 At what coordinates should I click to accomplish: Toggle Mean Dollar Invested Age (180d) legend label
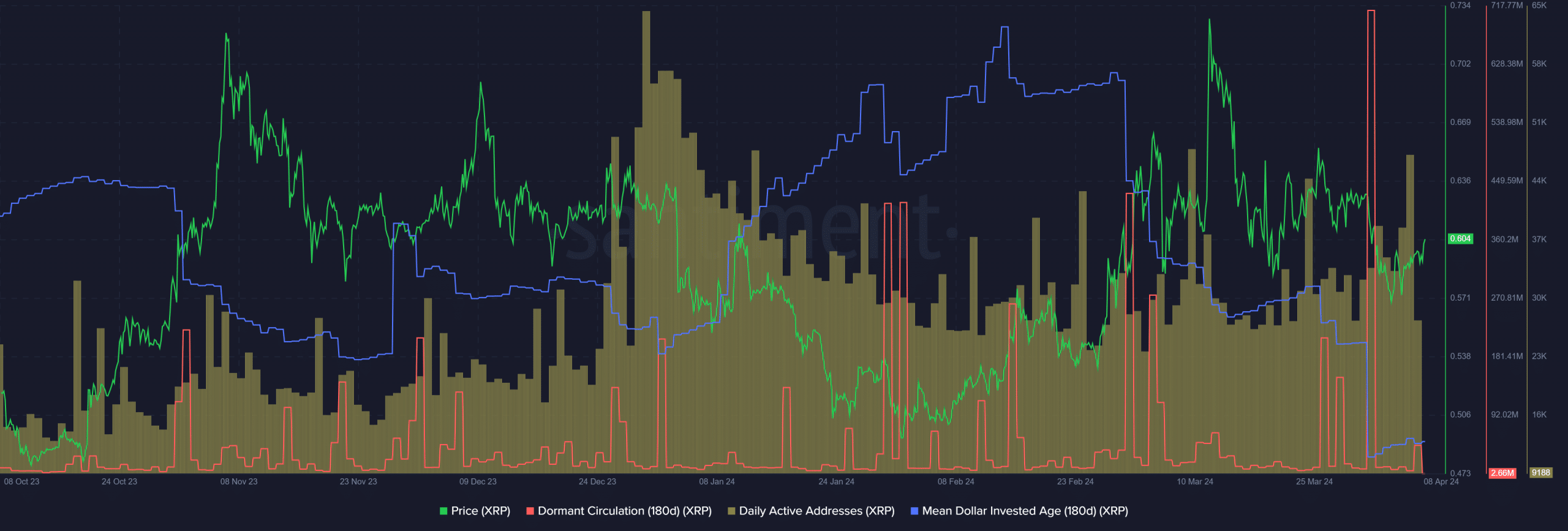(1025, 511)
